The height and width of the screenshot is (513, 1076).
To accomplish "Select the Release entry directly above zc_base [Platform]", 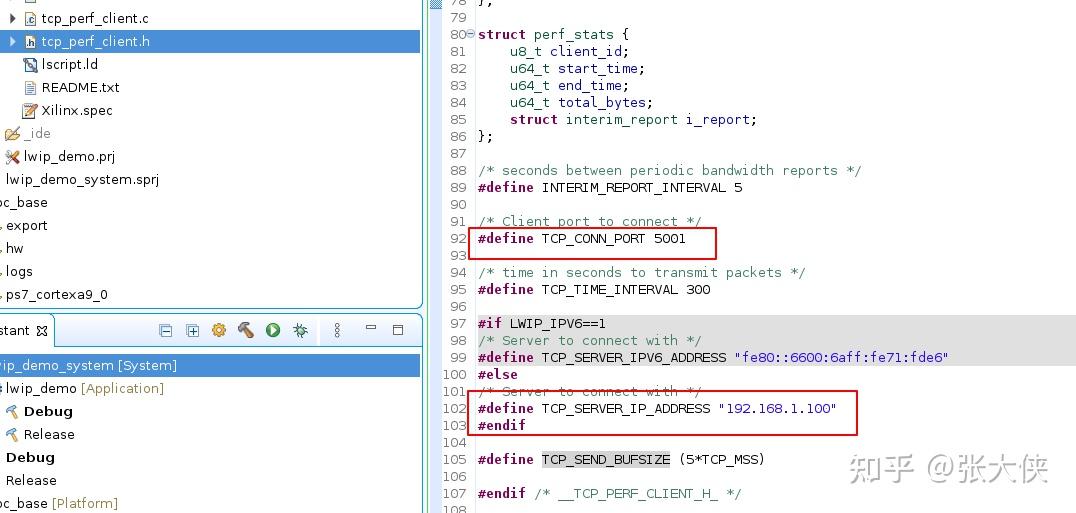I will coord(31,480).
